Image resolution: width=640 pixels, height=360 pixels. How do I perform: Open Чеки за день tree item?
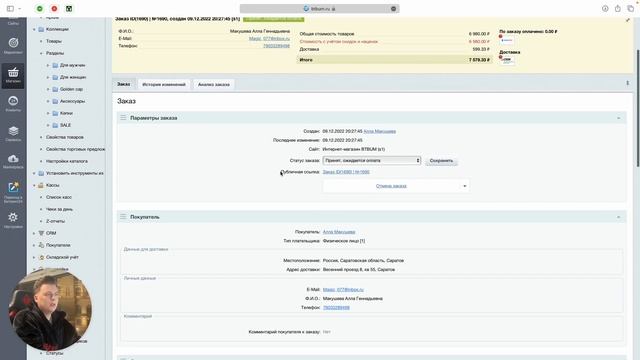59,209
